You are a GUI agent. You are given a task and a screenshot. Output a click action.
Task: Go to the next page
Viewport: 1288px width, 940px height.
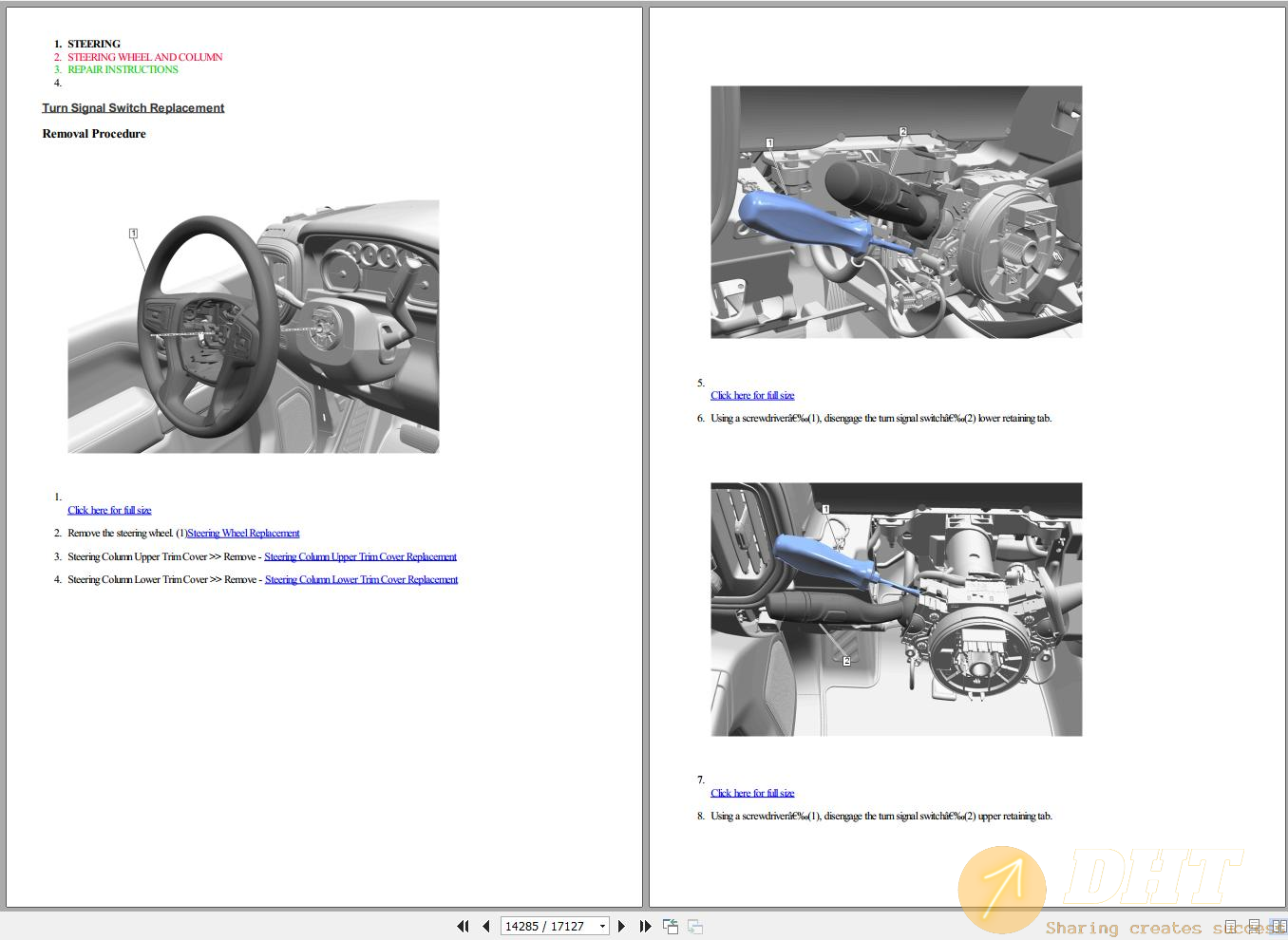pyautogui.click(x=621, y=926)
